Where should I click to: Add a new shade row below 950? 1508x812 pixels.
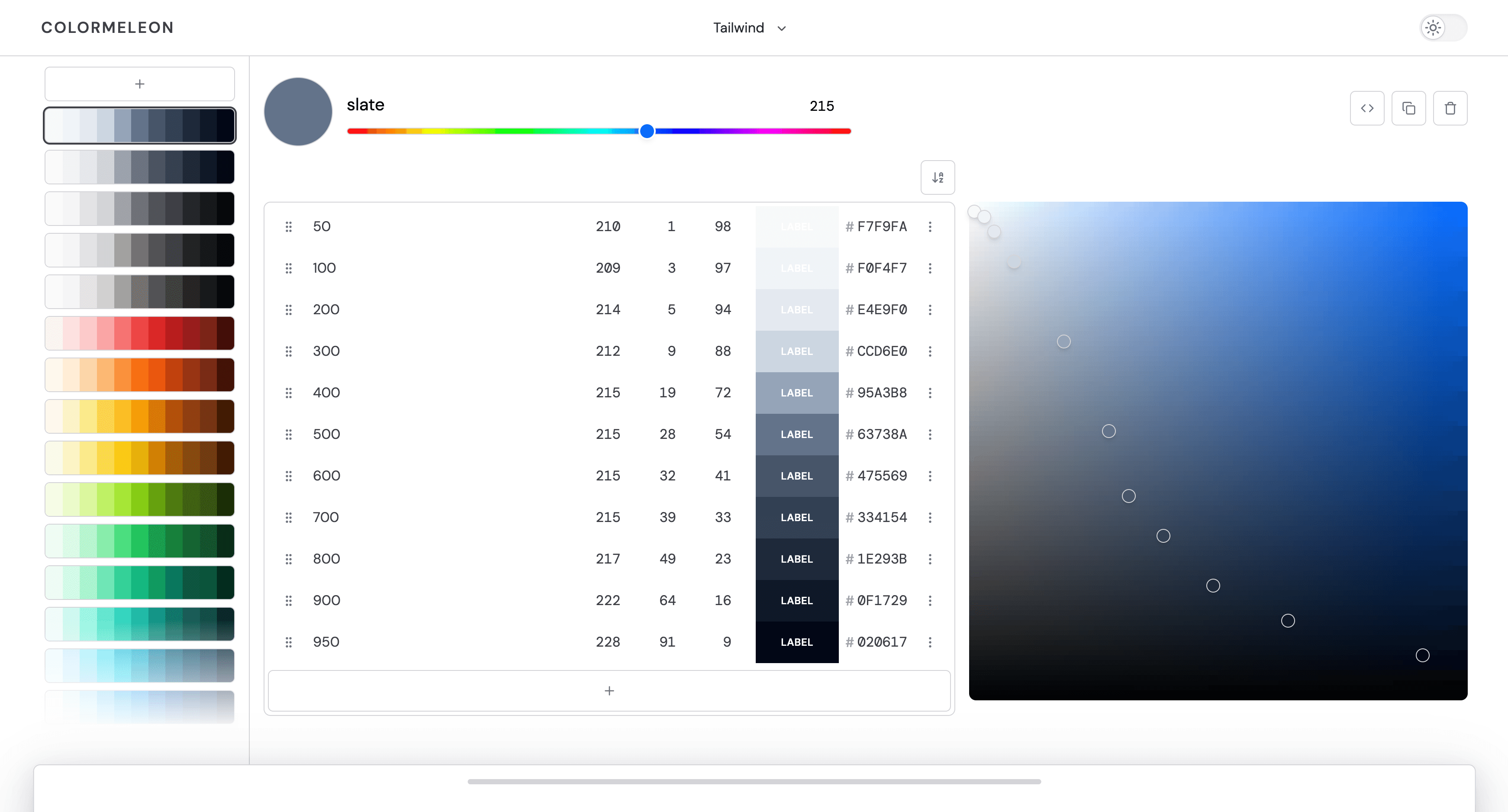coord(609,691)
